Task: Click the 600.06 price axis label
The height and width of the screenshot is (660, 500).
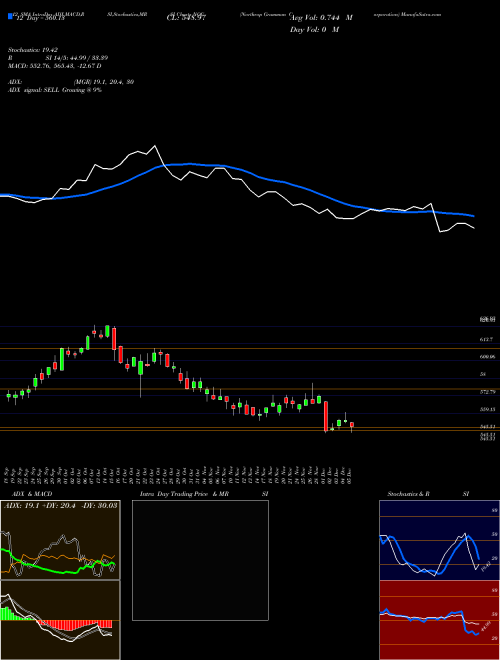Action: point(488,357)
